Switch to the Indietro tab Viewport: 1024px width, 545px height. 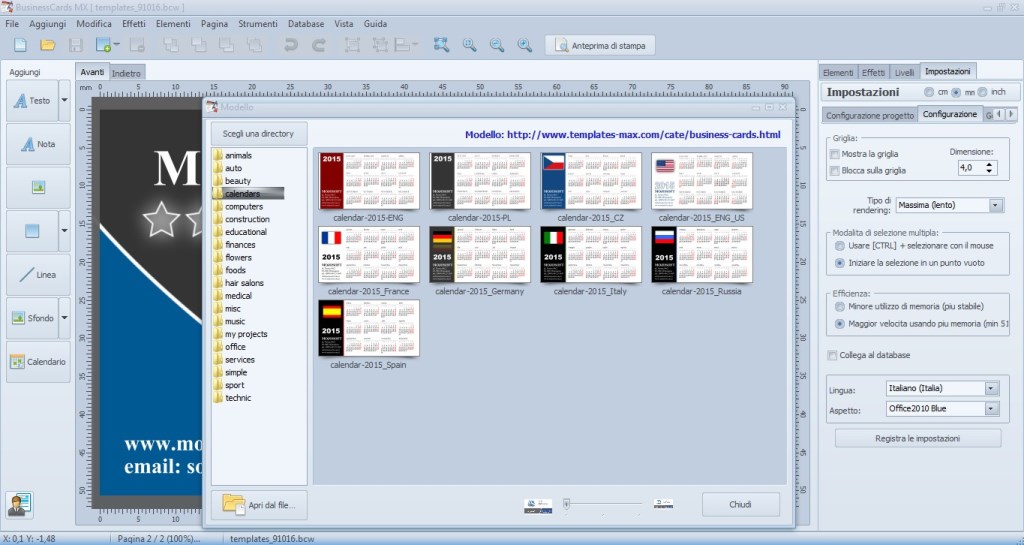[126, 73]
